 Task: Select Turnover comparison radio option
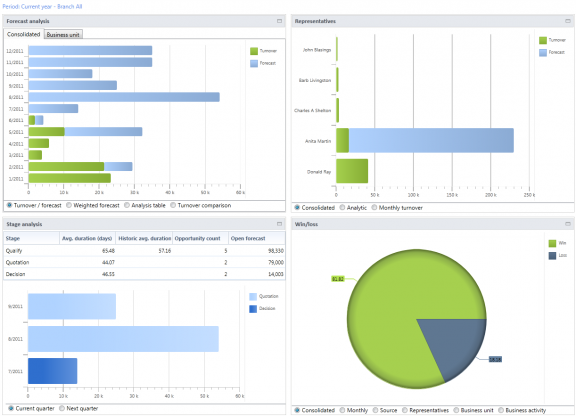click(173, 205)
